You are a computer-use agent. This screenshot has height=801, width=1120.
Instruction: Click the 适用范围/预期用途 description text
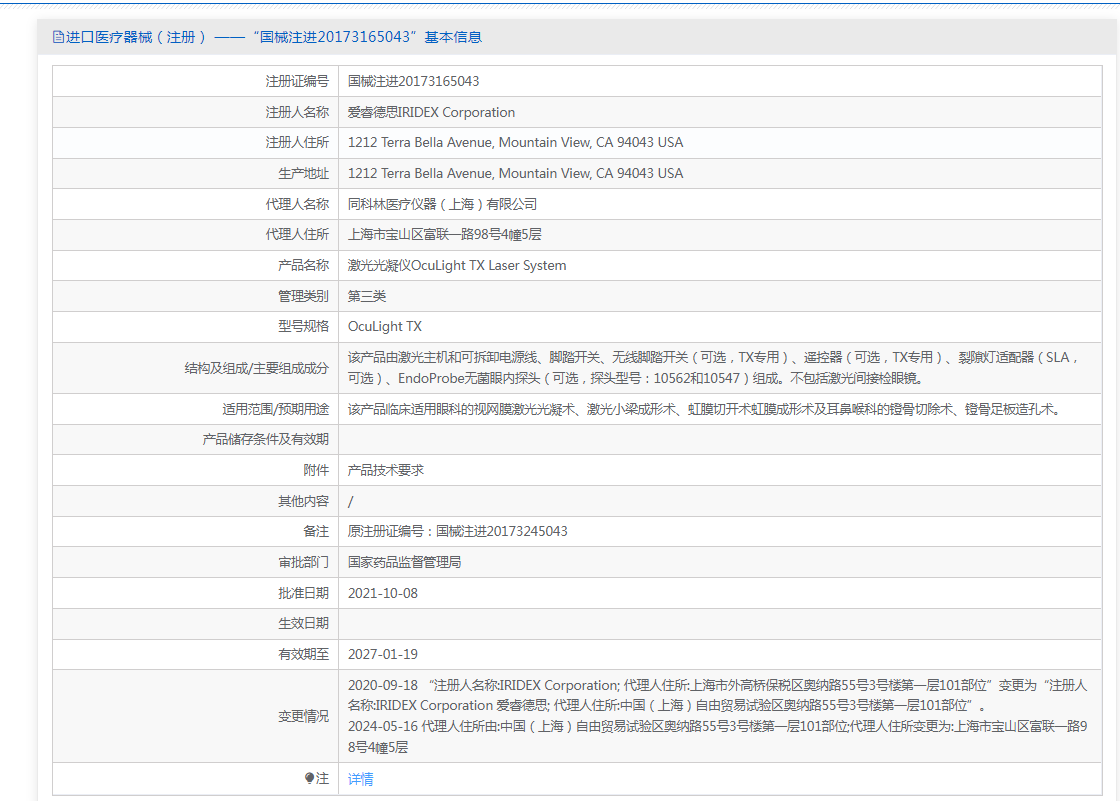click(705, 409)
